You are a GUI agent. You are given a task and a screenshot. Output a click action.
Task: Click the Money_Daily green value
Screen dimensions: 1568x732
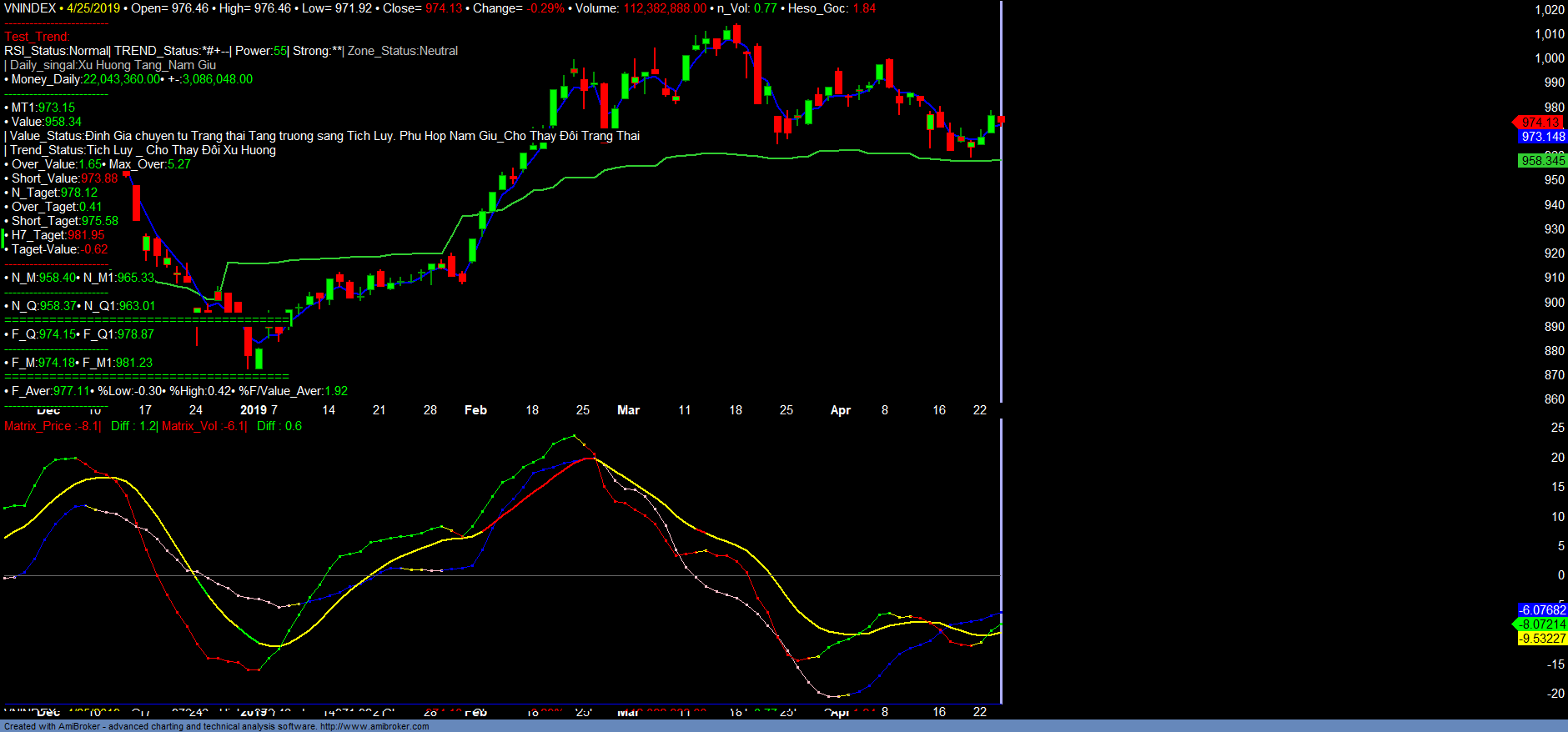point(121,79)
